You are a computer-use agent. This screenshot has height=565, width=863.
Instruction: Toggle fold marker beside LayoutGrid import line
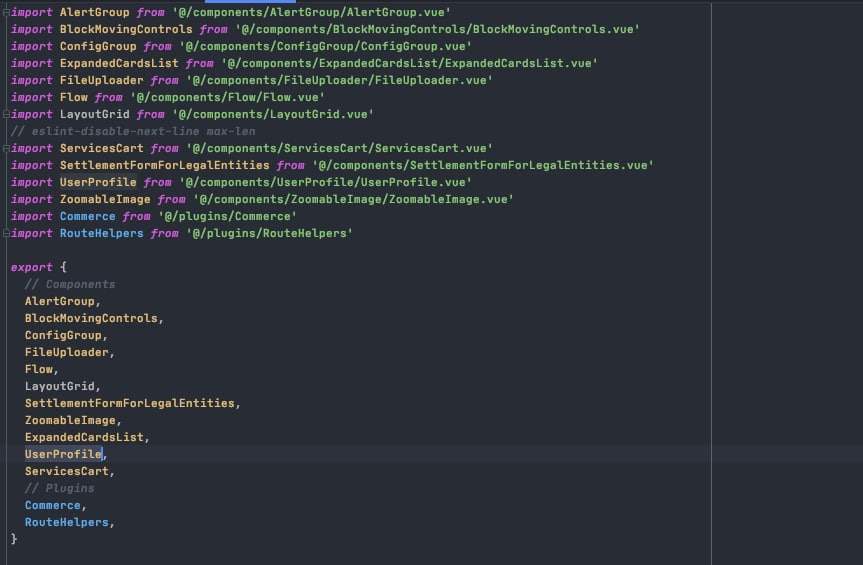6,114
